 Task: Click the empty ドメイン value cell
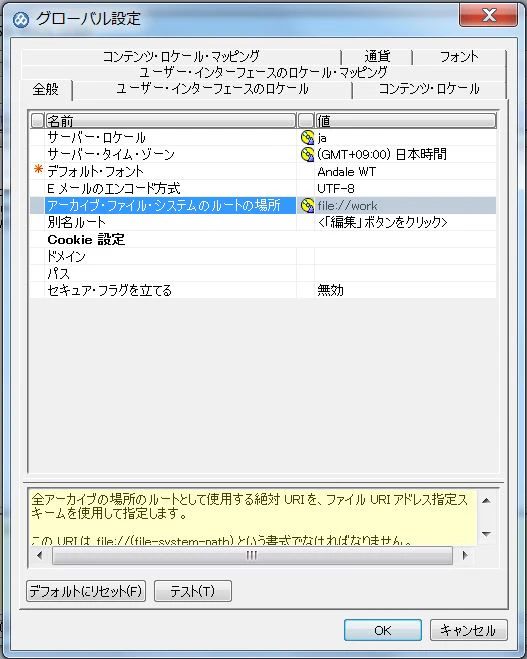coord(406,256)
